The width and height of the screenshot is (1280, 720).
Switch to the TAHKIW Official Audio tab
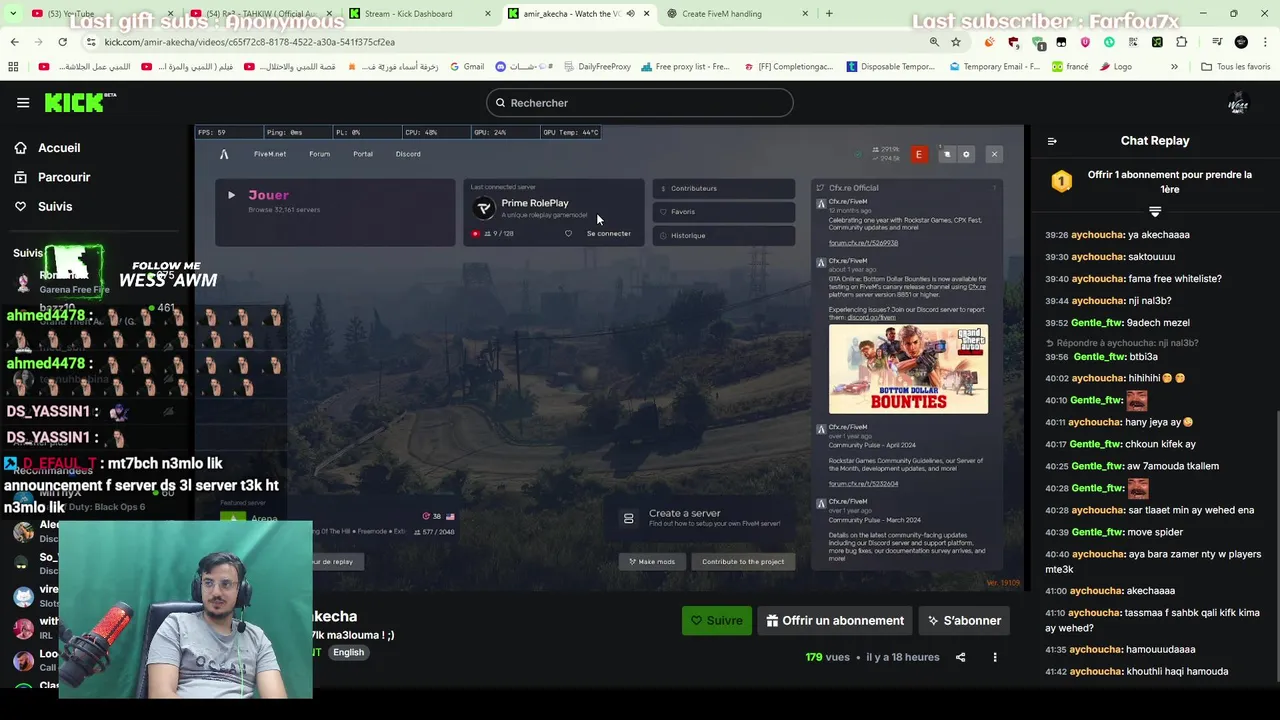(260, 14)
